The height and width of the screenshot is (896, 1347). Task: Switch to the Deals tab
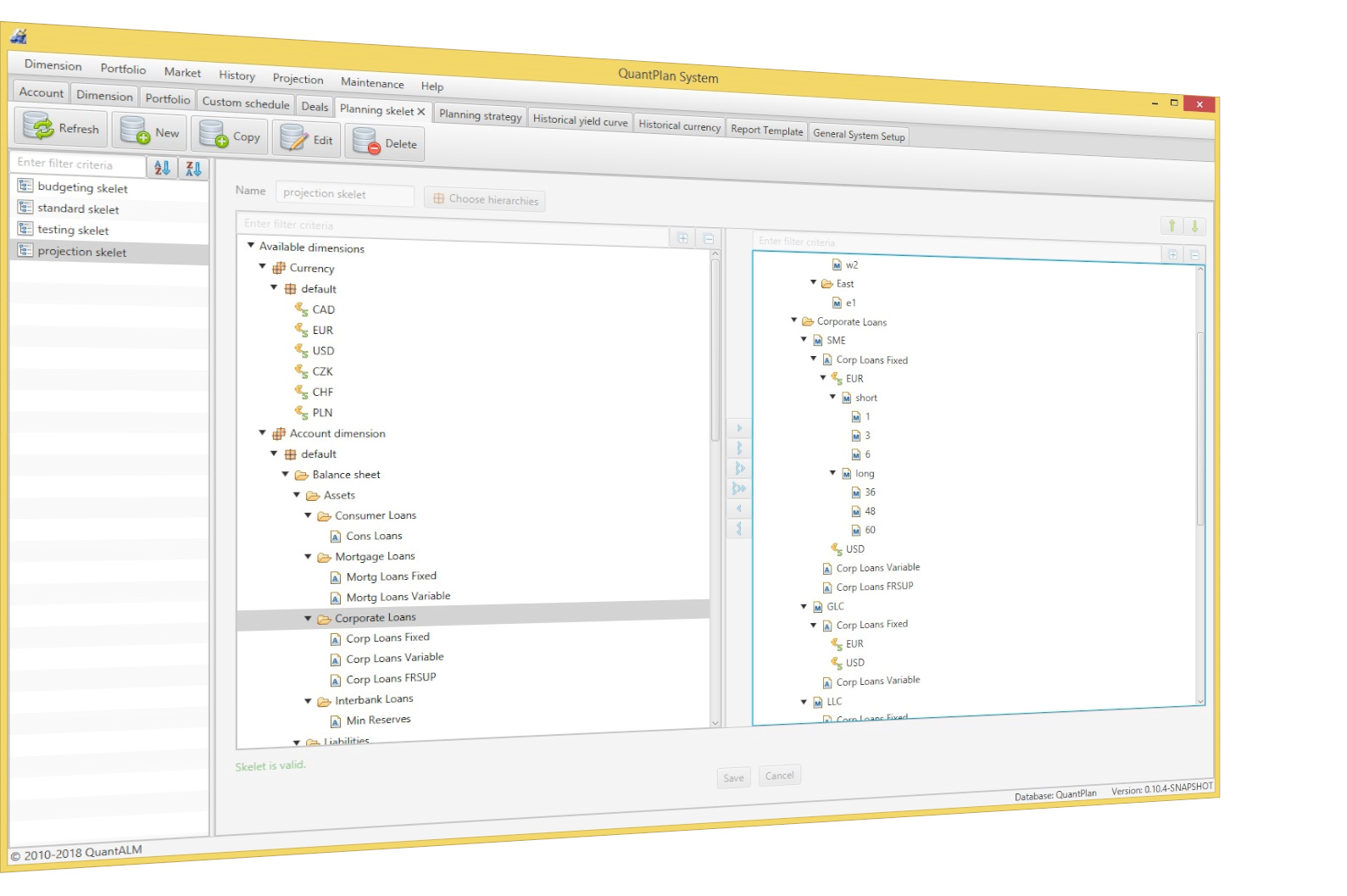pos(314,106)
